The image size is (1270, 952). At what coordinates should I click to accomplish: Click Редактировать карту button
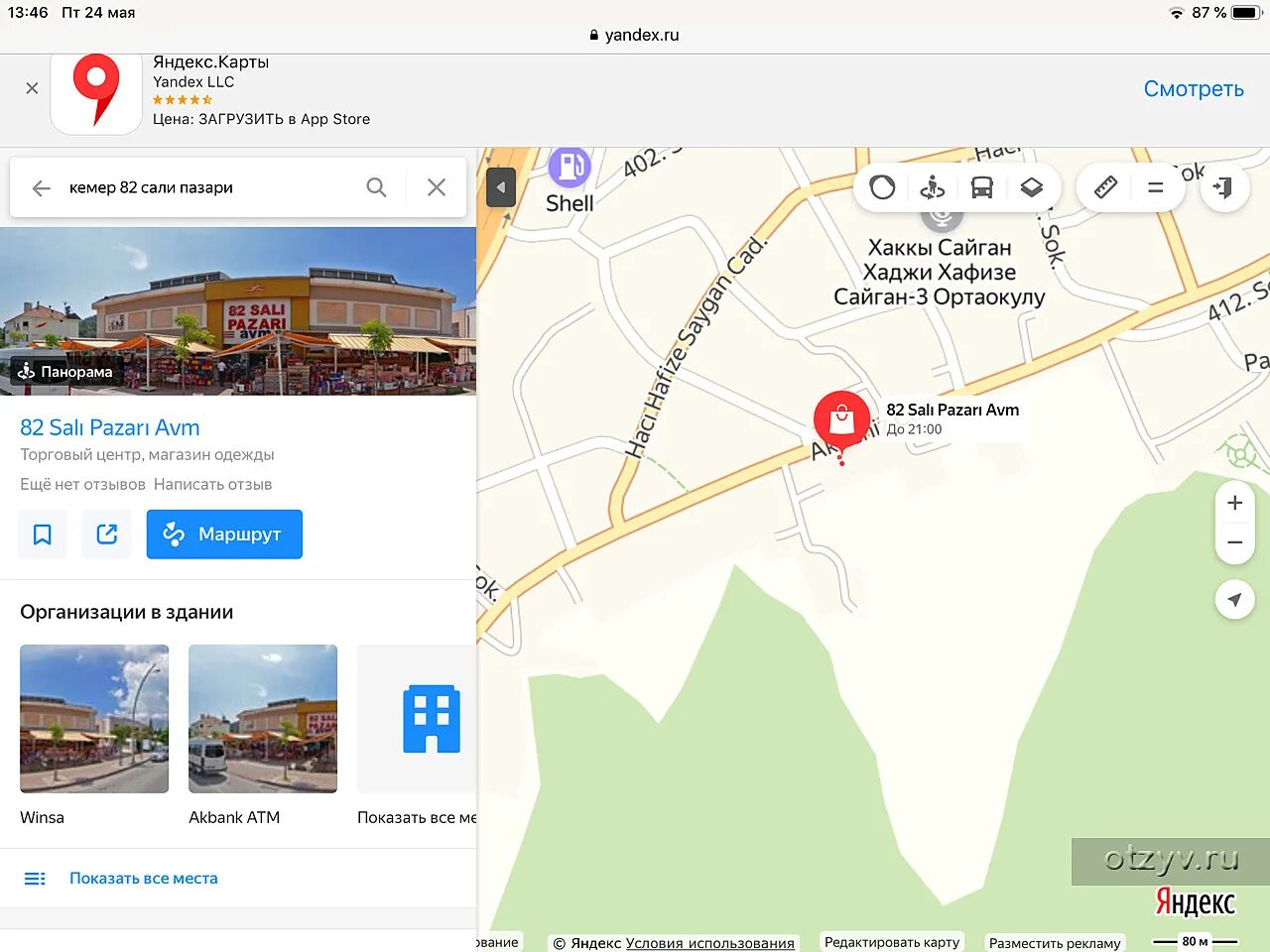point(892,942)
